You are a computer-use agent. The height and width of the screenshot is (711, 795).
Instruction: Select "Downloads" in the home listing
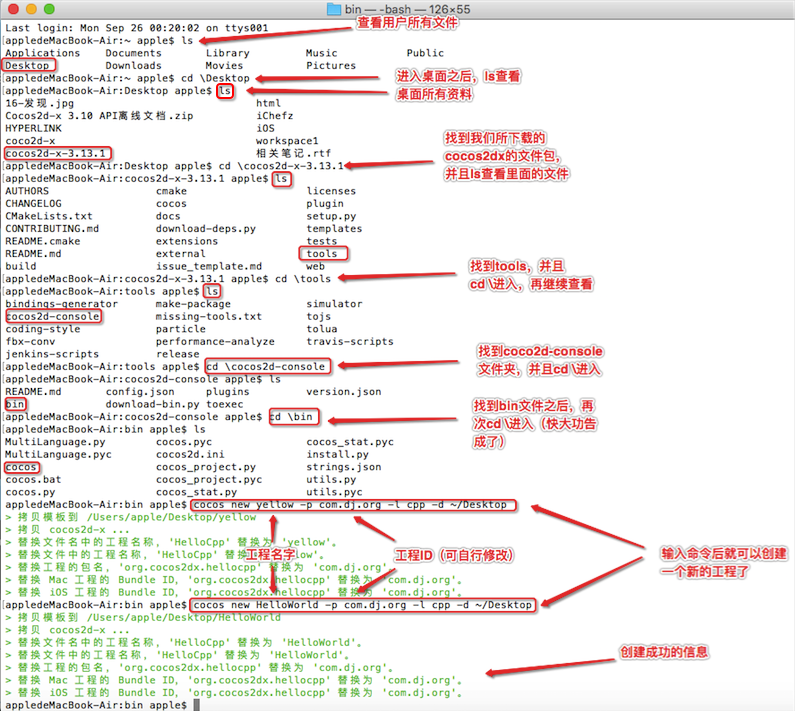pos(133,65)
